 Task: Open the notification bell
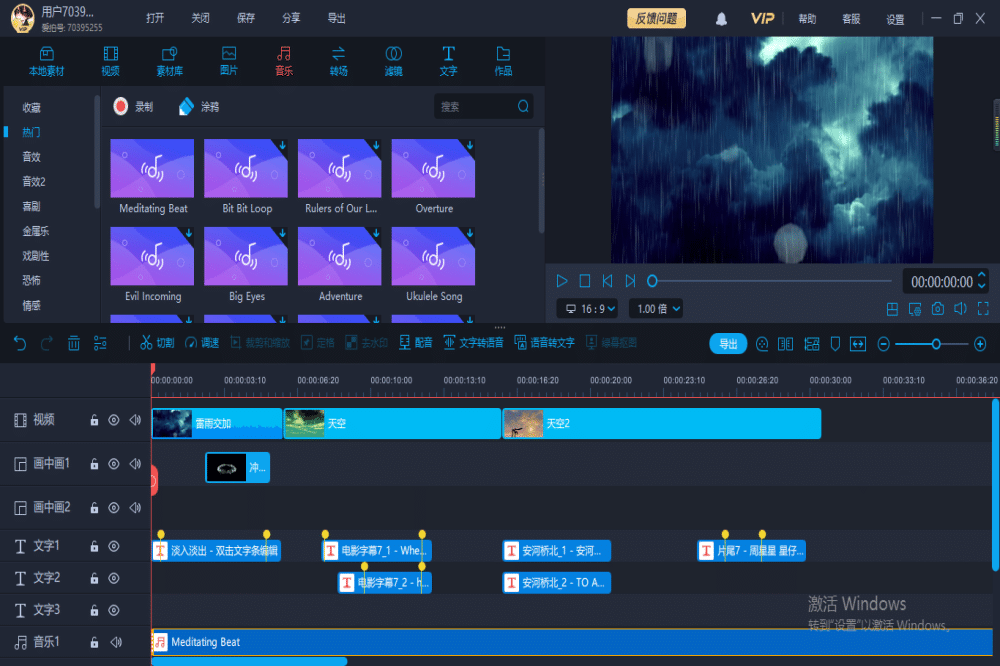(x=721, y=19)
